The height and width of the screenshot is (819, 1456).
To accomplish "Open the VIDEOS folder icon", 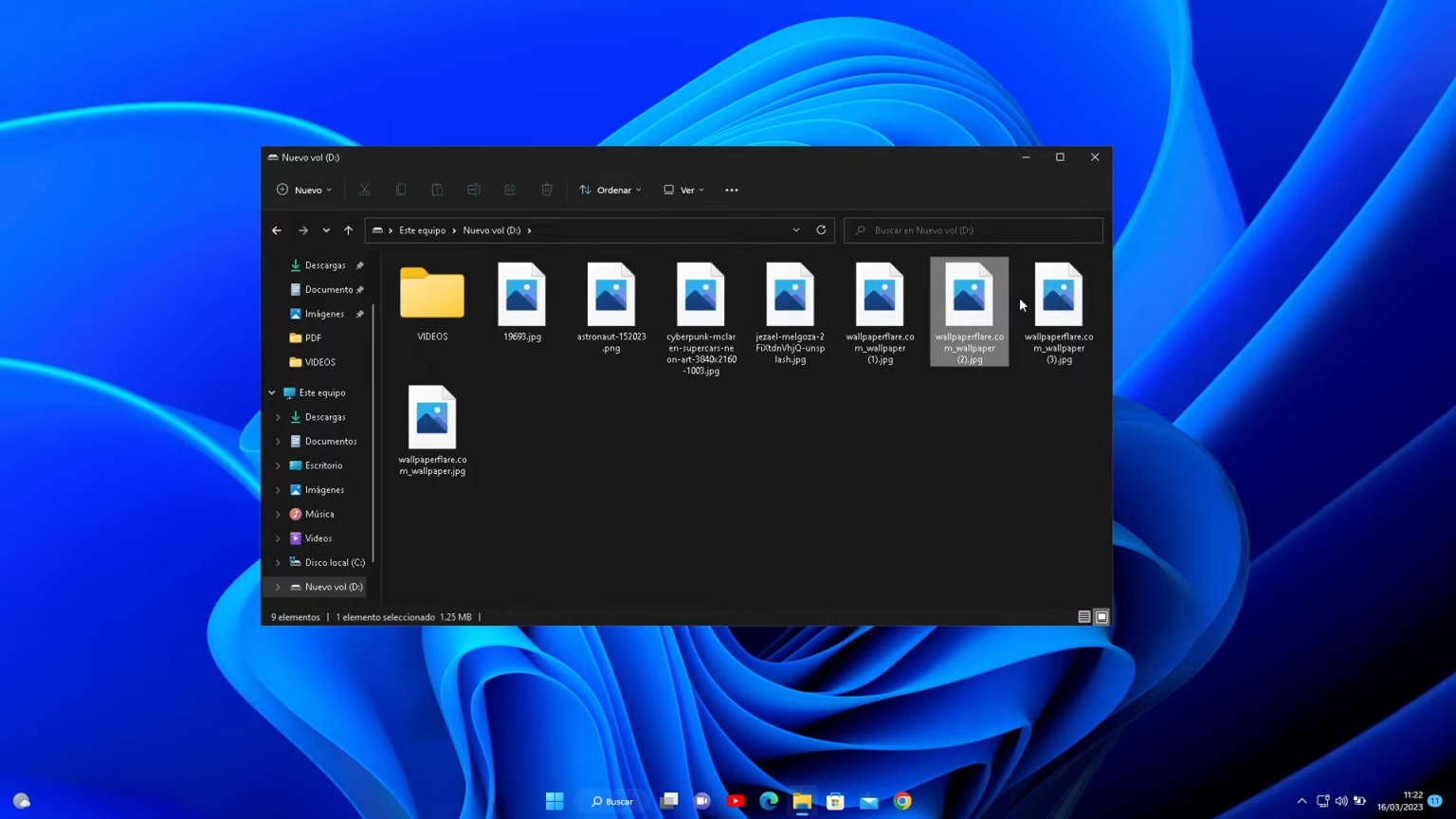I will click(432, 293).
